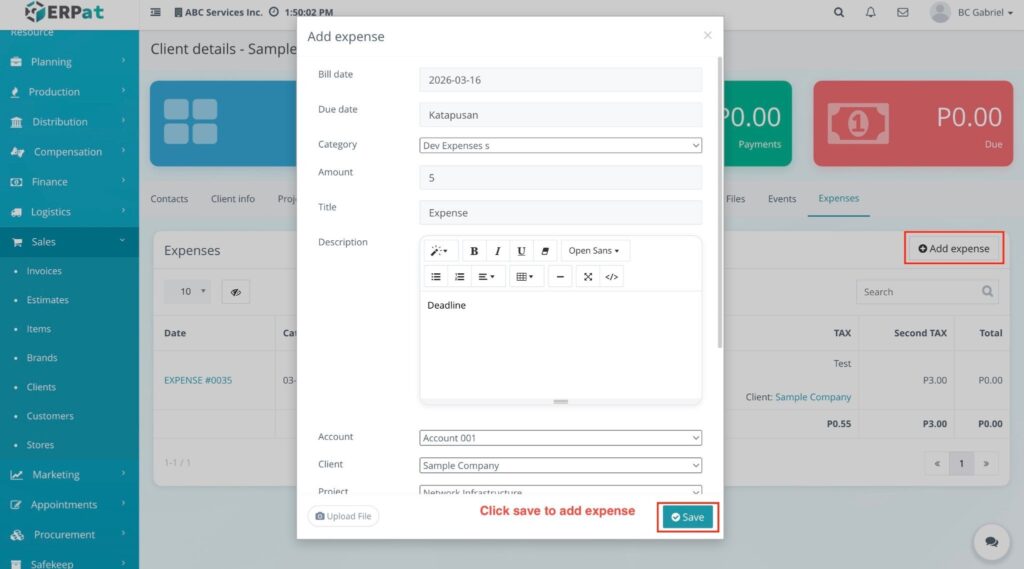Image resolution: width=1024 pixels, height=569 pixels.
Task: Open Clients under Sales
Action: click(x=41, y=387)
